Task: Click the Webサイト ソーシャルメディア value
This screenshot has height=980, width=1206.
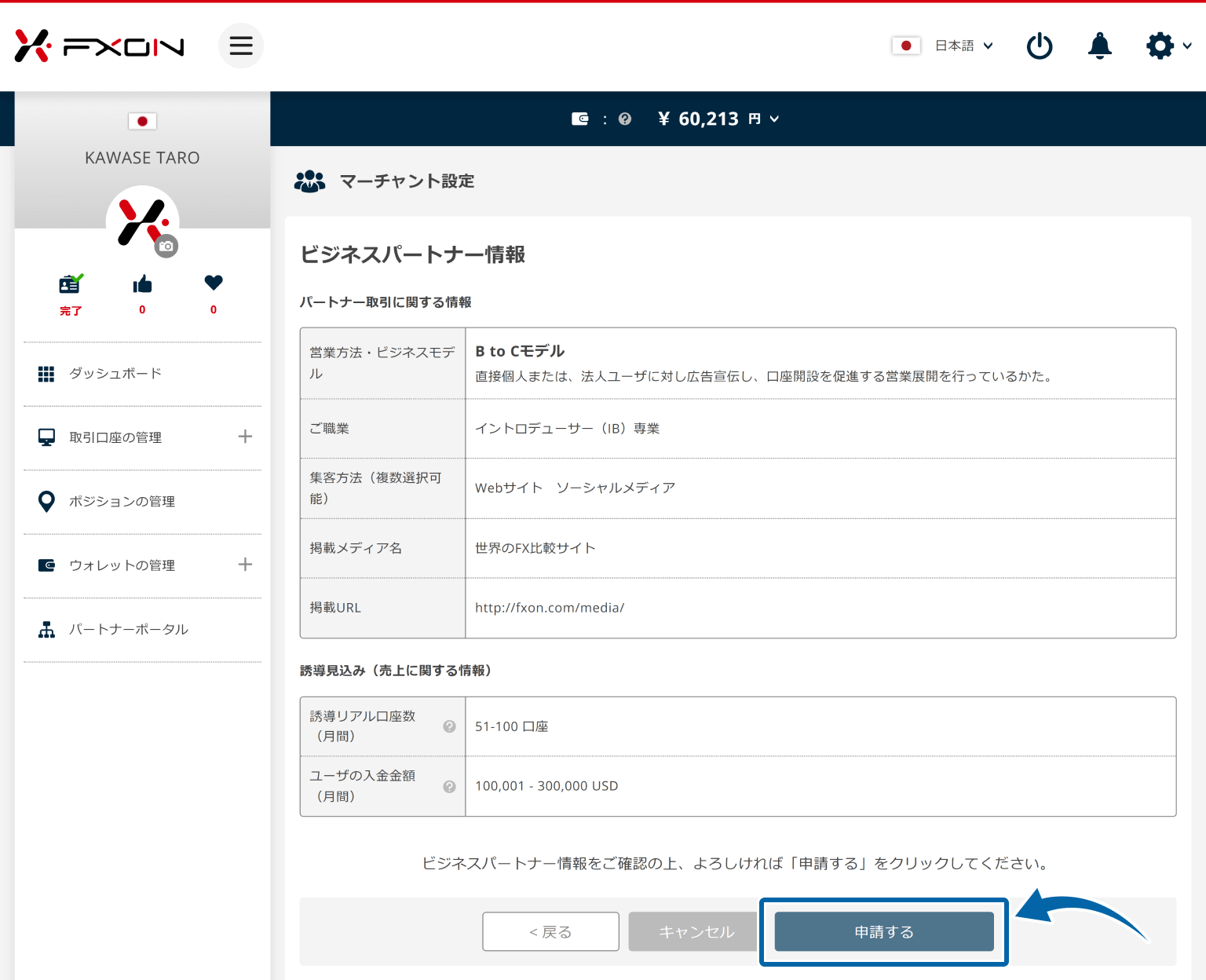Action: (x=575, y=488)
